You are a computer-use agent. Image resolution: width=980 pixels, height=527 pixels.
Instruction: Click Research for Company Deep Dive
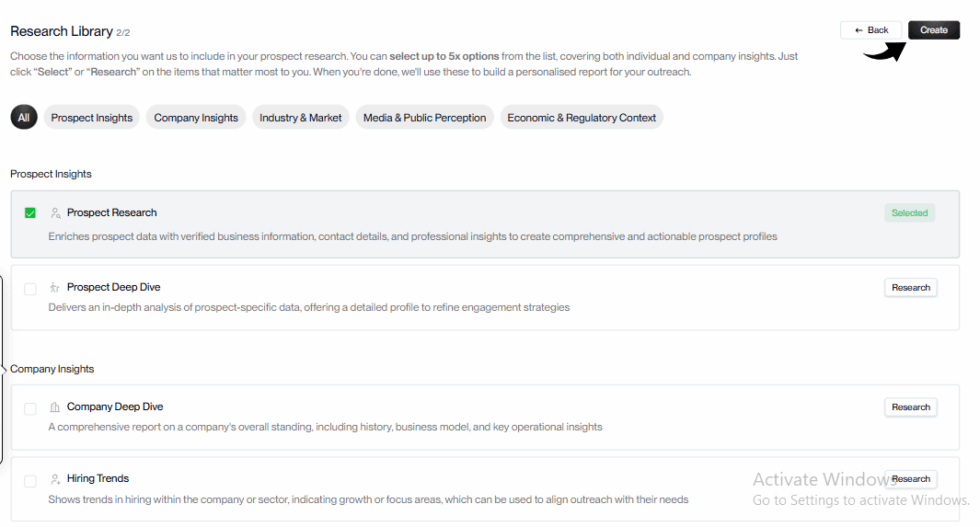(910, 407)
